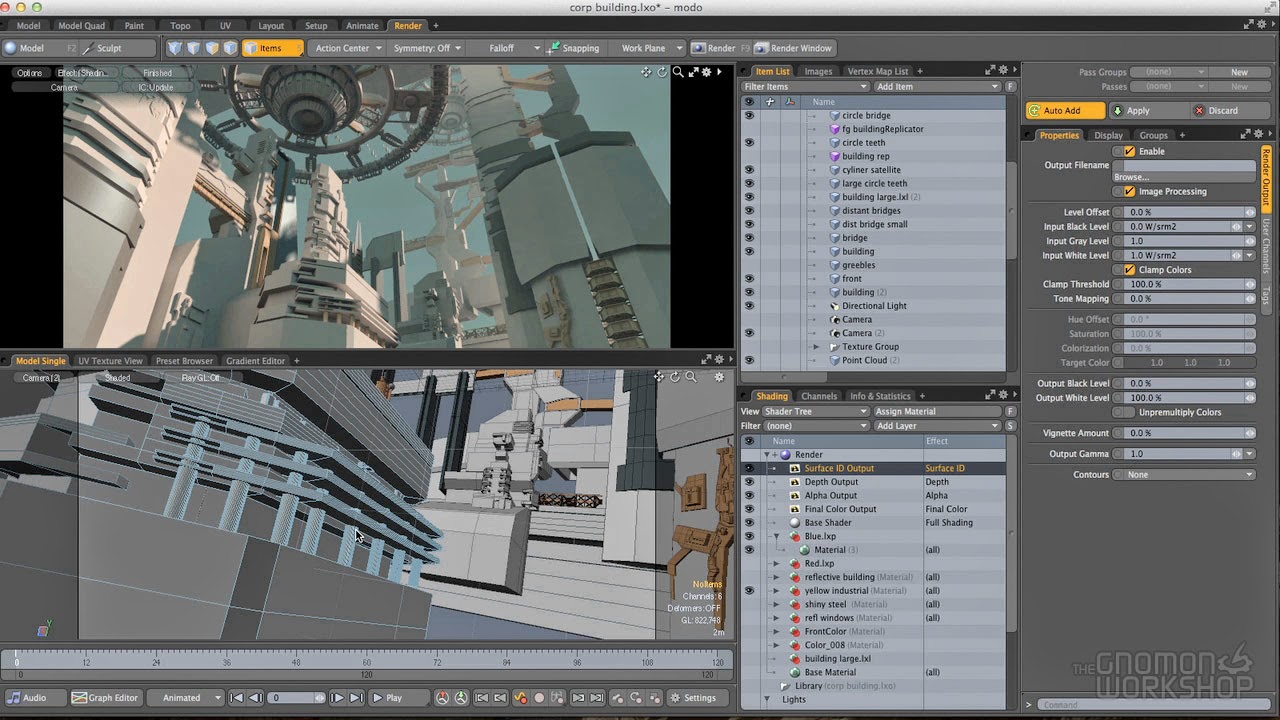Click the Audio speaker icon bottom left

pyautogui.click(x=16, y=697)
